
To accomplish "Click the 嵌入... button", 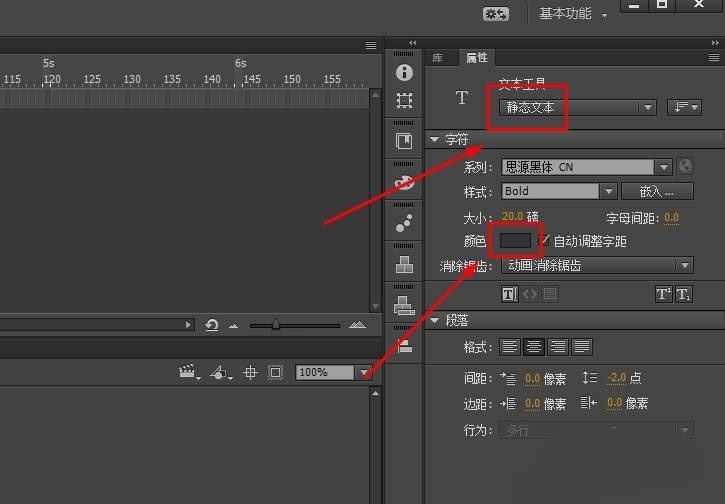I will (657, 191).
